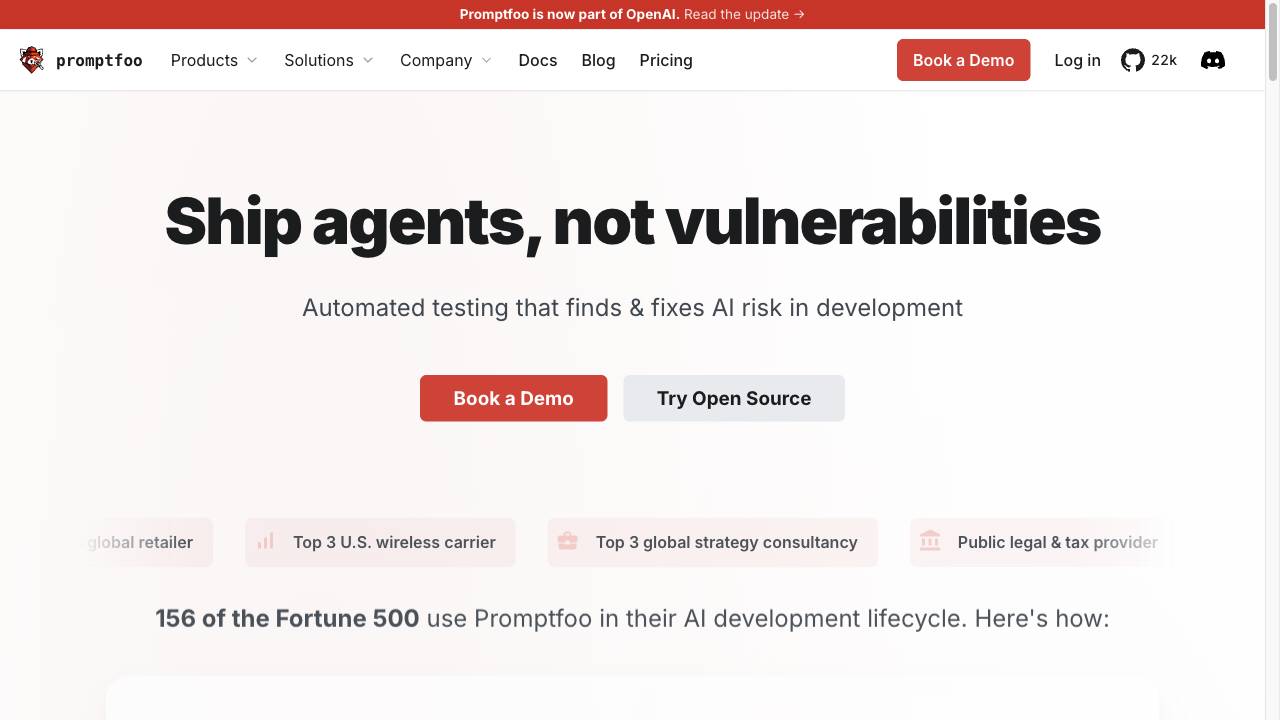1280x720 pixels.
Task: Click Log in link
Action: (x=1077, y=60)
